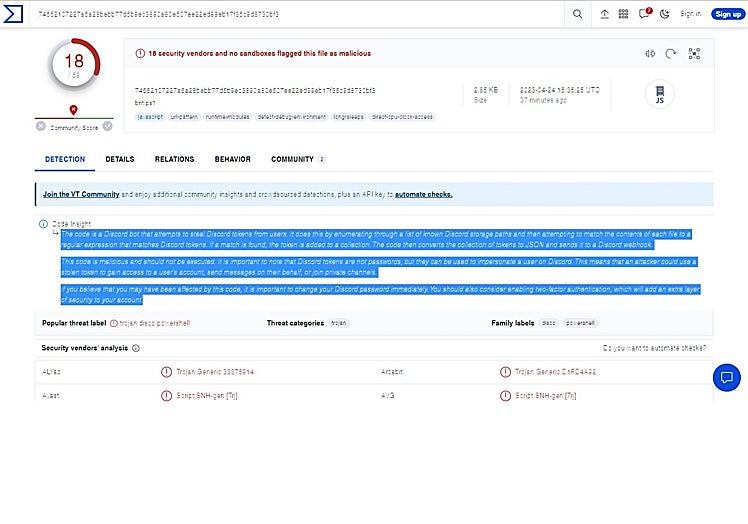Click the disco family label tag
The height and width of the screenshot is (524, 748).
coord(549,323)
